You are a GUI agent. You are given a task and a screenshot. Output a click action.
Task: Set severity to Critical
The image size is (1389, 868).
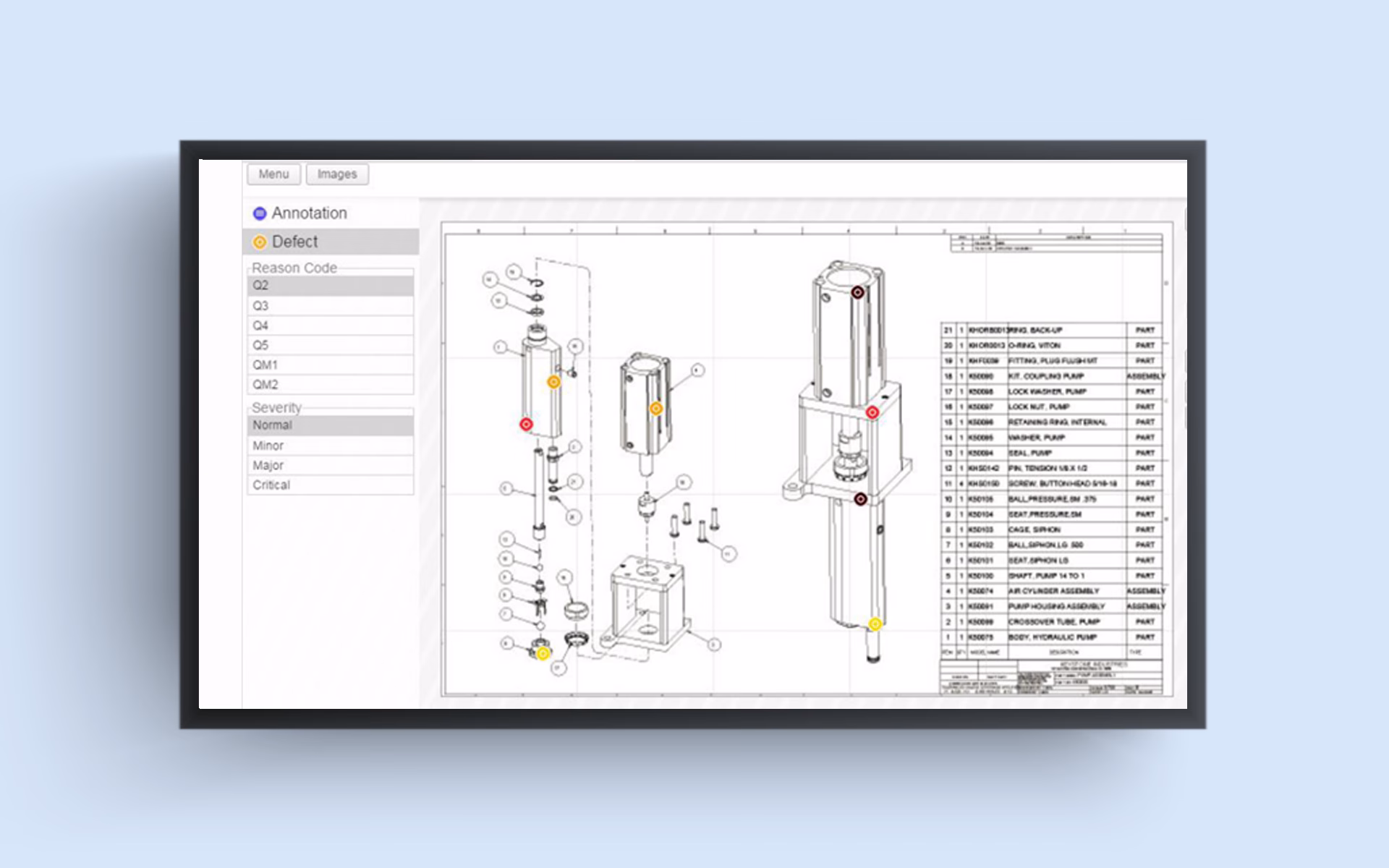pyautogui.click(x=330, y=485)
